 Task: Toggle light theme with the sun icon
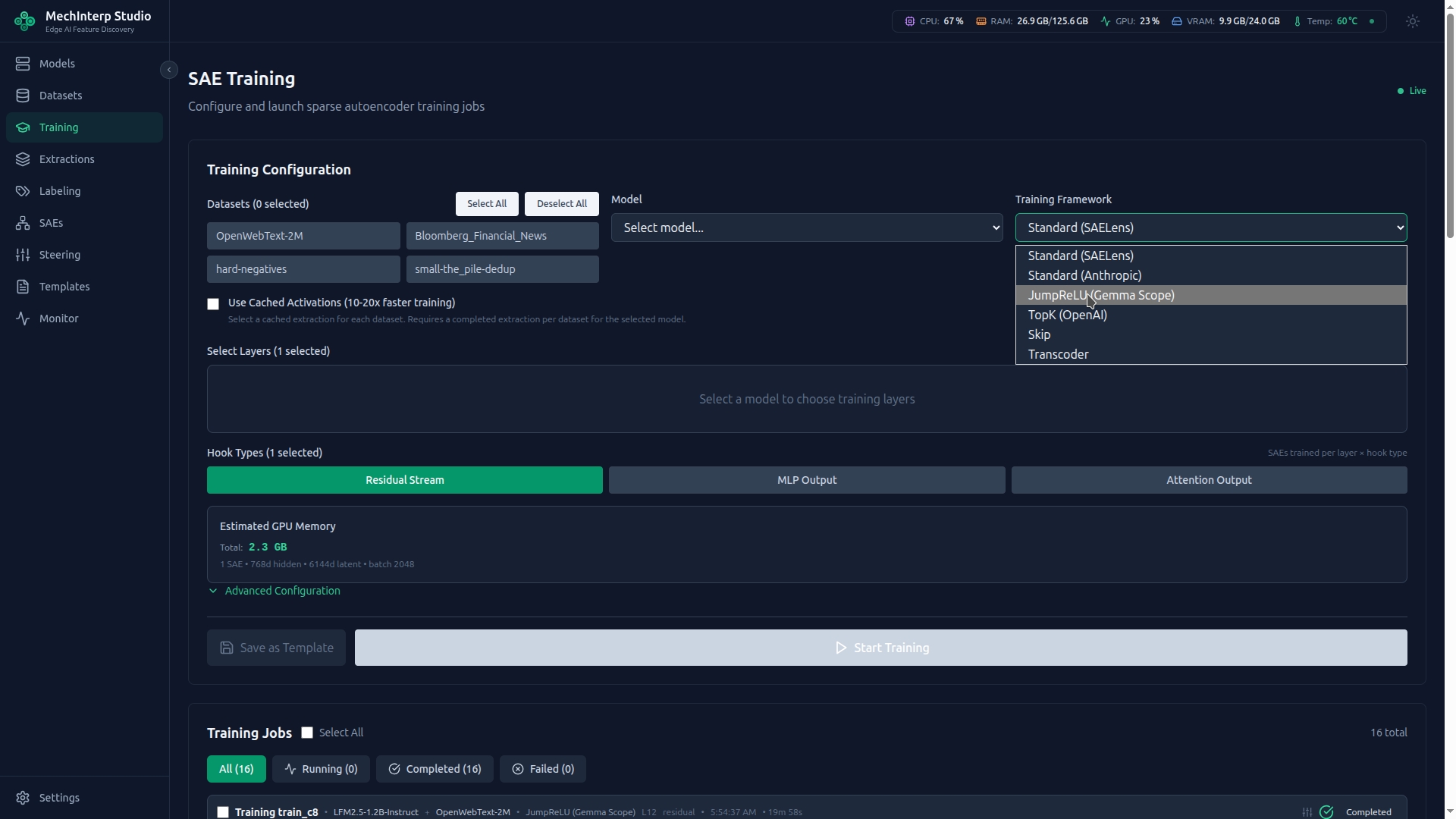(x=1412, y=21)
